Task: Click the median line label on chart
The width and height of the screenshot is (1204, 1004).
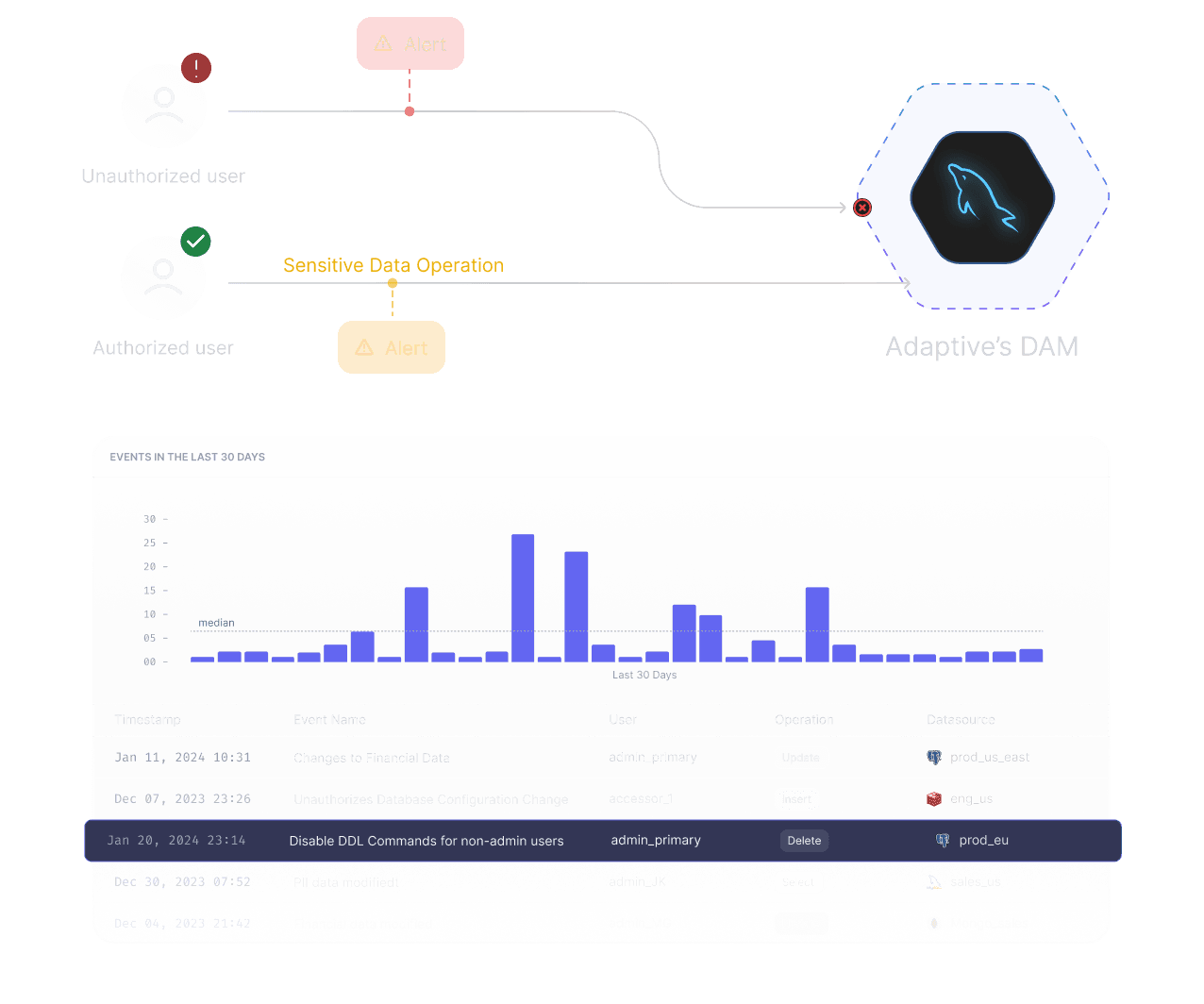Action: (216, 623)
